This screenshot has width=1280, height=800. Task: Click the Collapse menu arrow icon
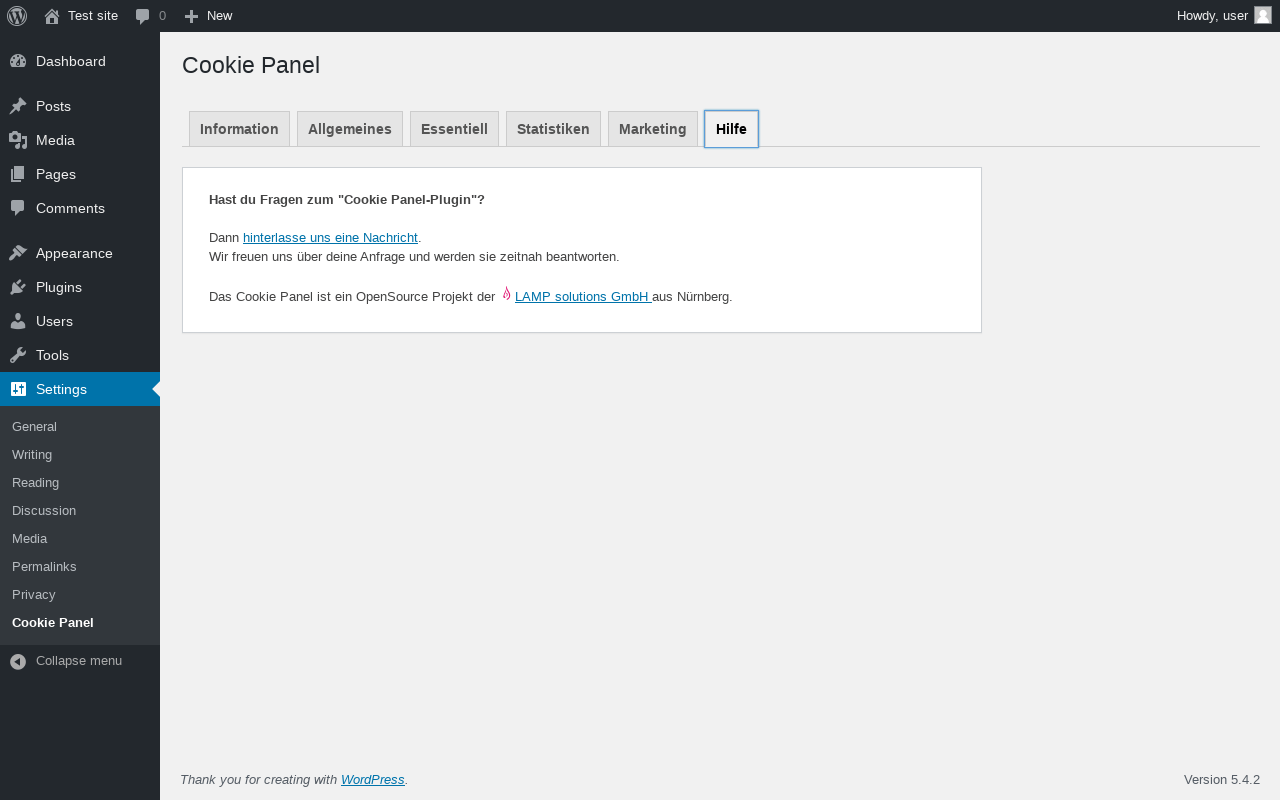pos(18,661)
